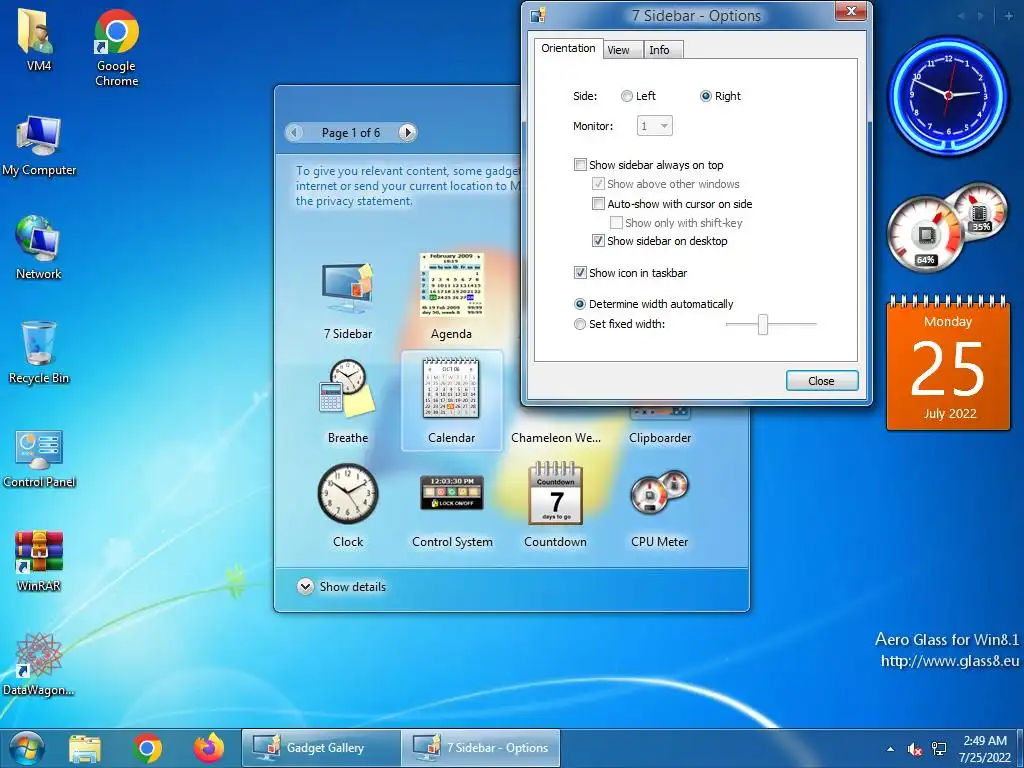The width and height of the screenshot is (1024, 768).
Task: Go to previous gadget gallery page
Action: pyautogui.click(x=295, y=133)
